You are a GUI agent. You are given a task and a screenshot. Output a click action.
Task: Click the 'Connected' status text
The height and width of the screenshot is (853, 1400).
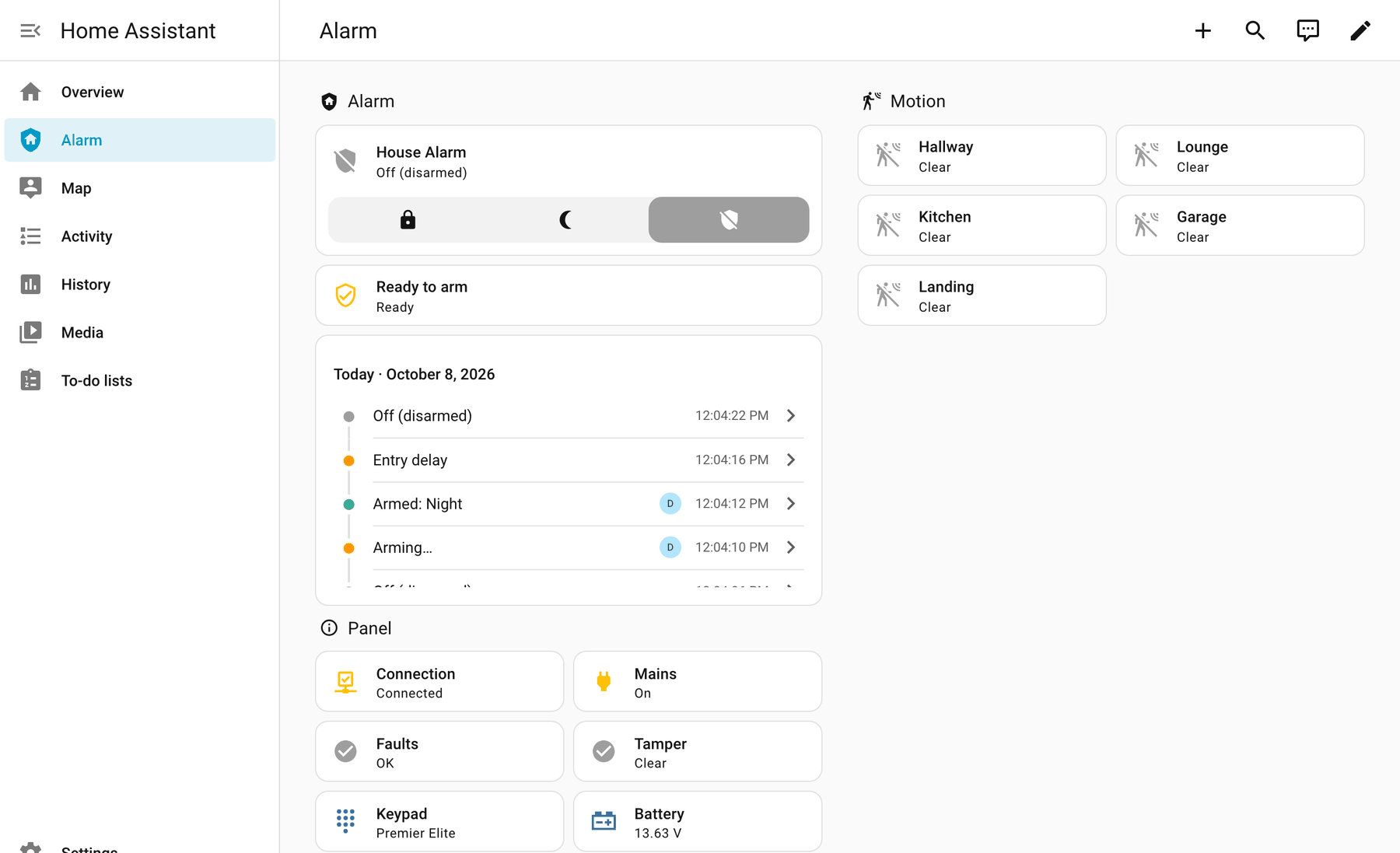tap(409, 694)
